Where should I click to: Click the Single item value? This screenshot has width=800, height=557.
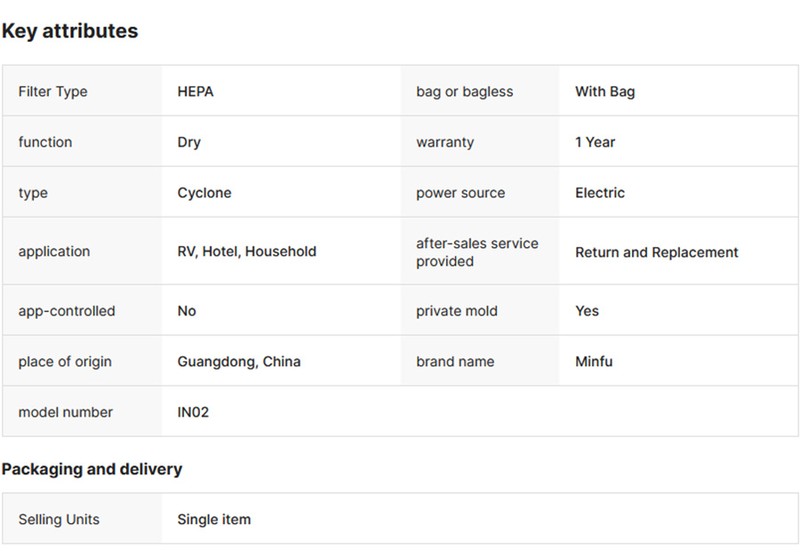coord(214,520)
